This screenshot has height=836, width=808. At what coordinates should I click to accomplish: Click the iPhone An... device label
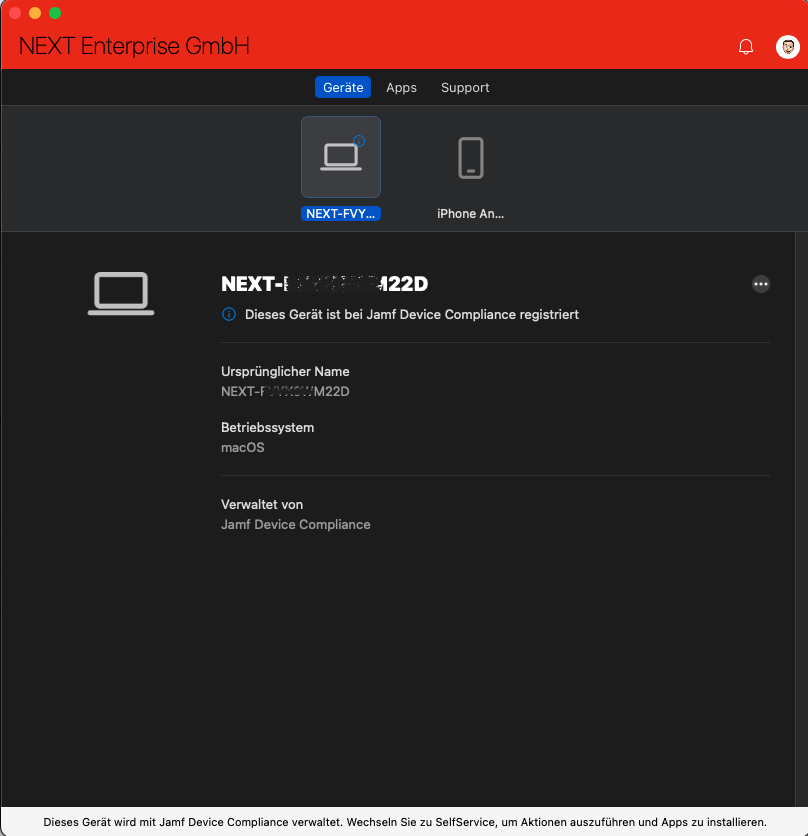(470, 214)
